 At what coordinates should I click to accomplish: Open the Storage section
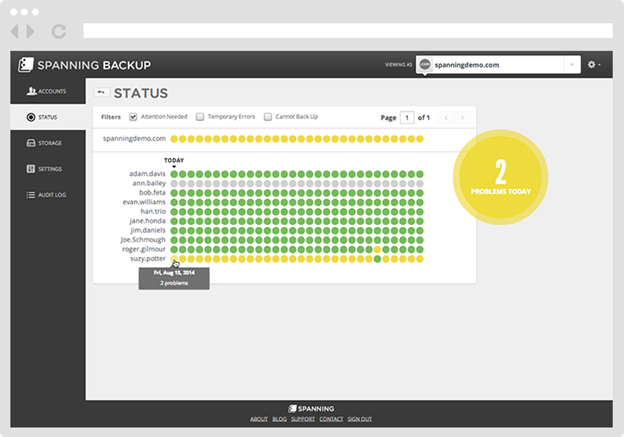[x=48, y=143]
